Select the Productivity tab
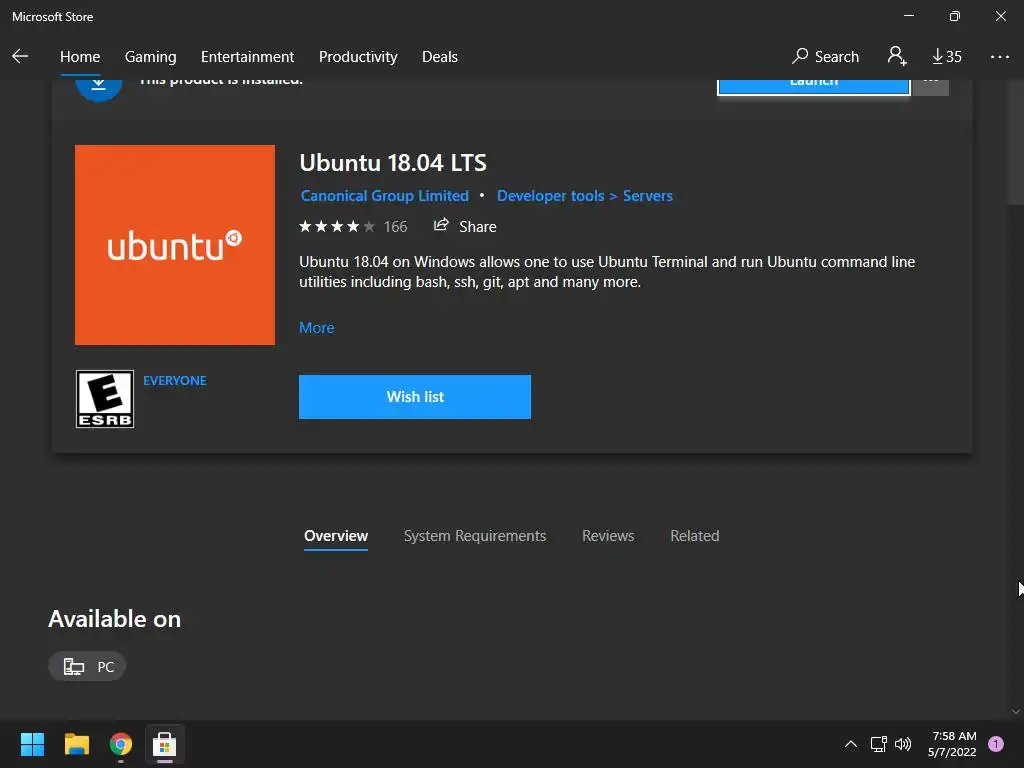 click(358, 57)
